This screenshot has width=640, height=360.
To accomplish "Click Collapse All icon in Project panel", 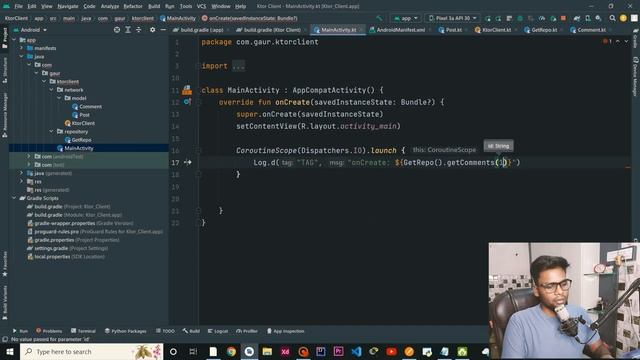I will click(138, 30).
